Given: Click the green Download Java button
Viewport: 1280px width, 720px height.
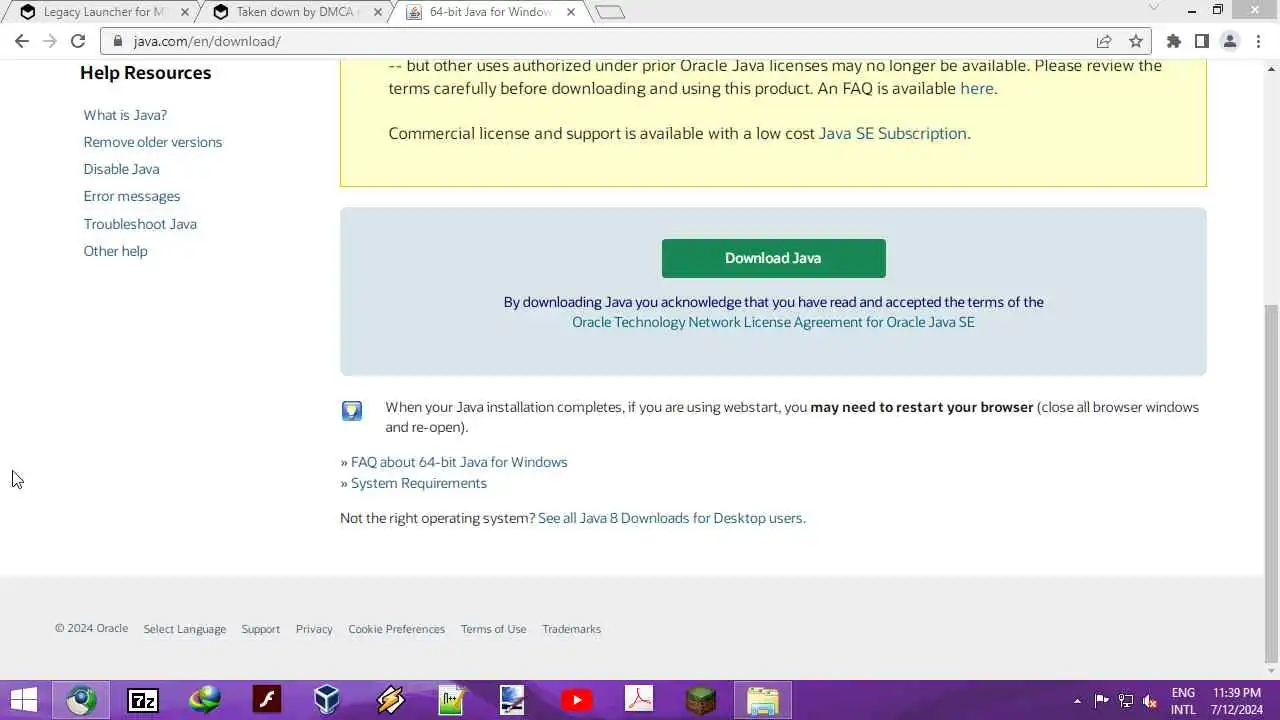Looking at the screenshot, I should 773,258.
